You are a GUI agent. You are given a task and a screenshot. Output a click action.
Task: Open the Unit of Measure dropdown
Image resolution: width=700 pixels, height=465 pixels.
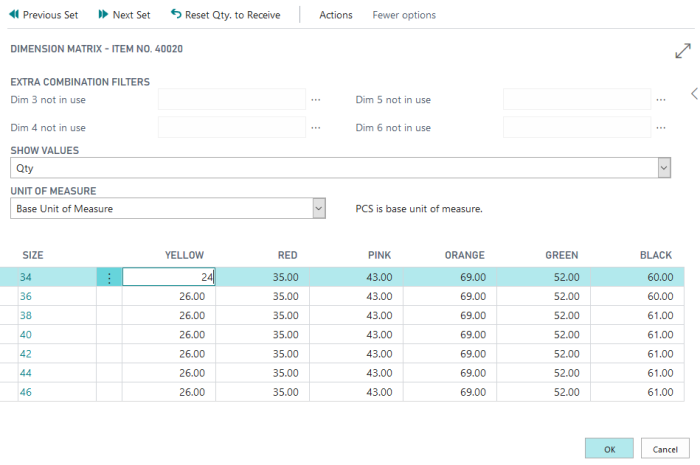point(319,209)
